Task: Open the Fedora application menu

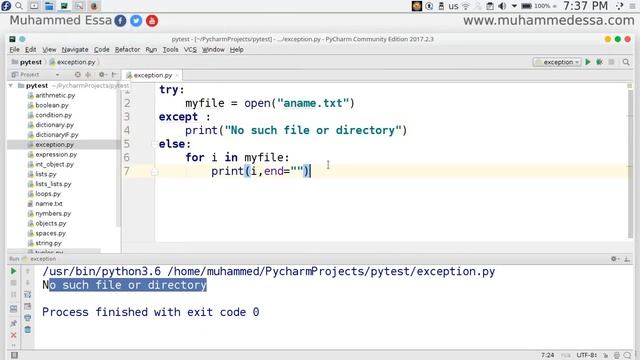Action: [x=6, y=6]
